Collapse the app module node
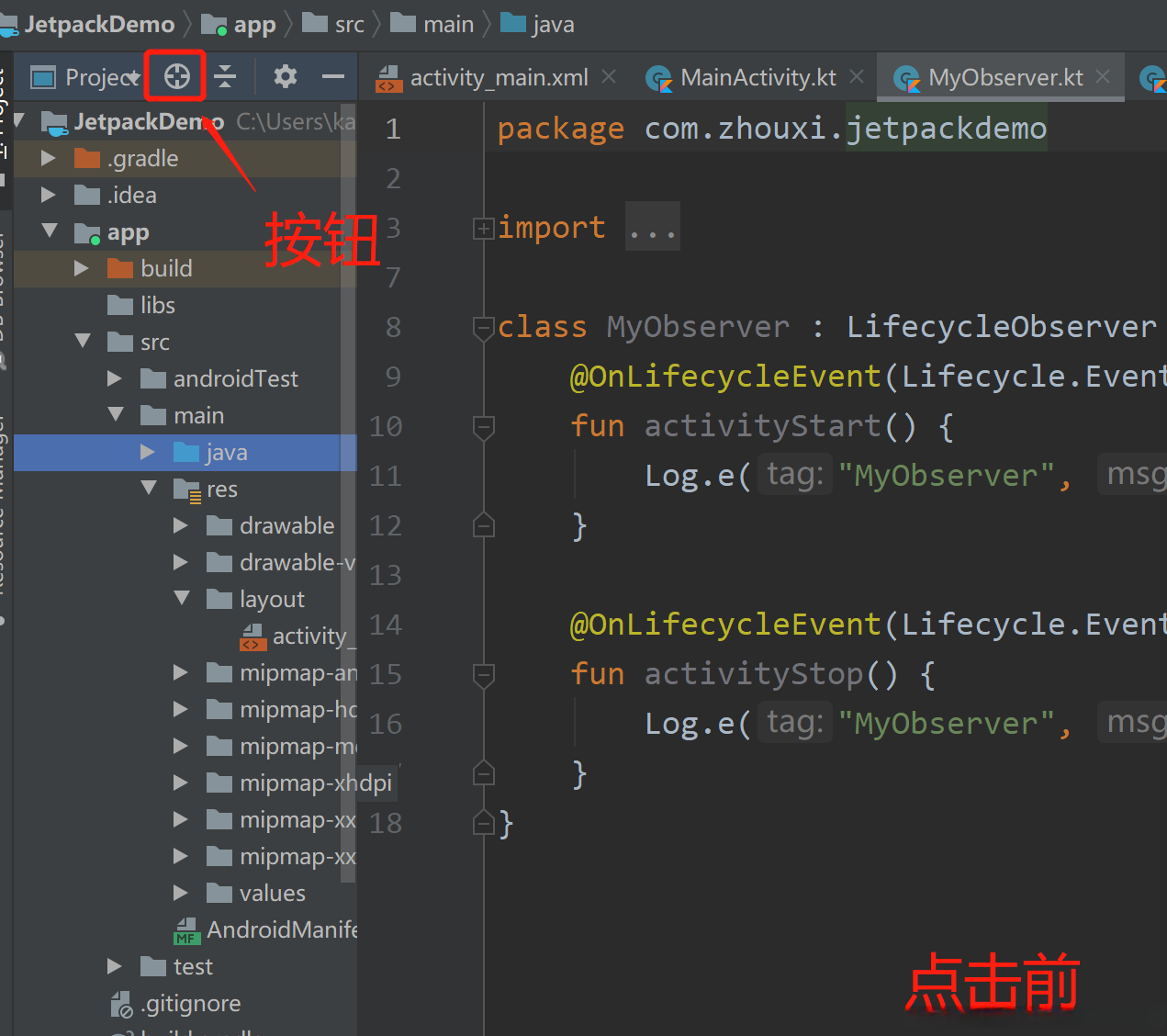This screenshot has height=1036, width=1167. coord(50,231)
